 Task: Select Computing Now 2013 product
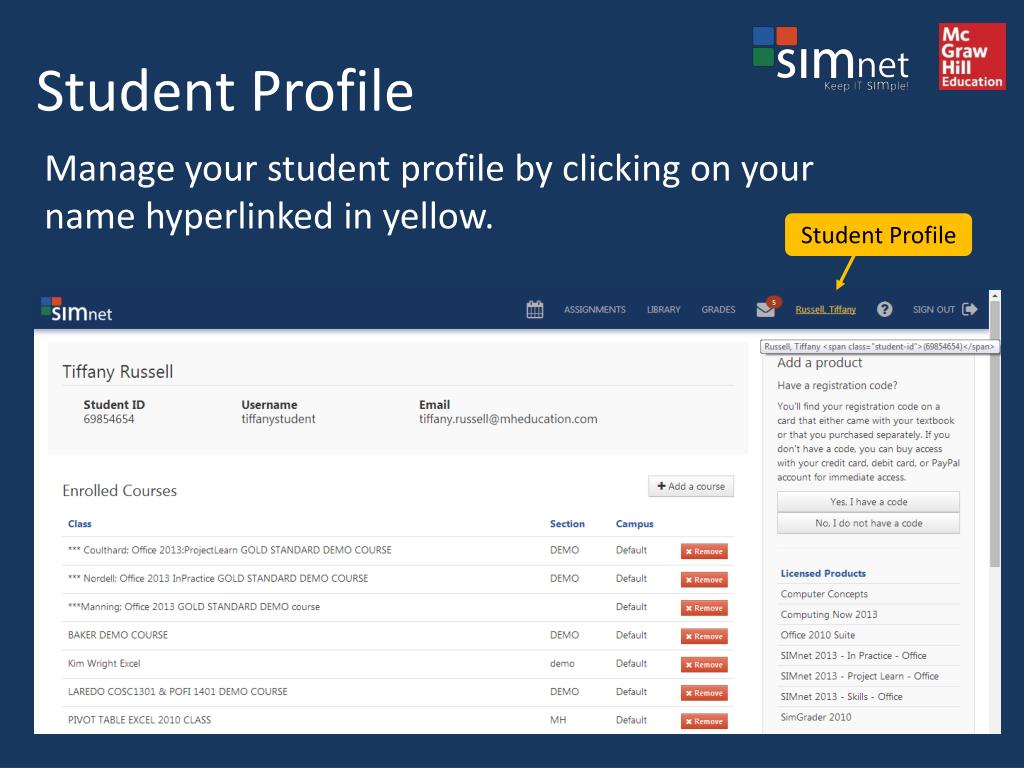[x=829, y=615]
